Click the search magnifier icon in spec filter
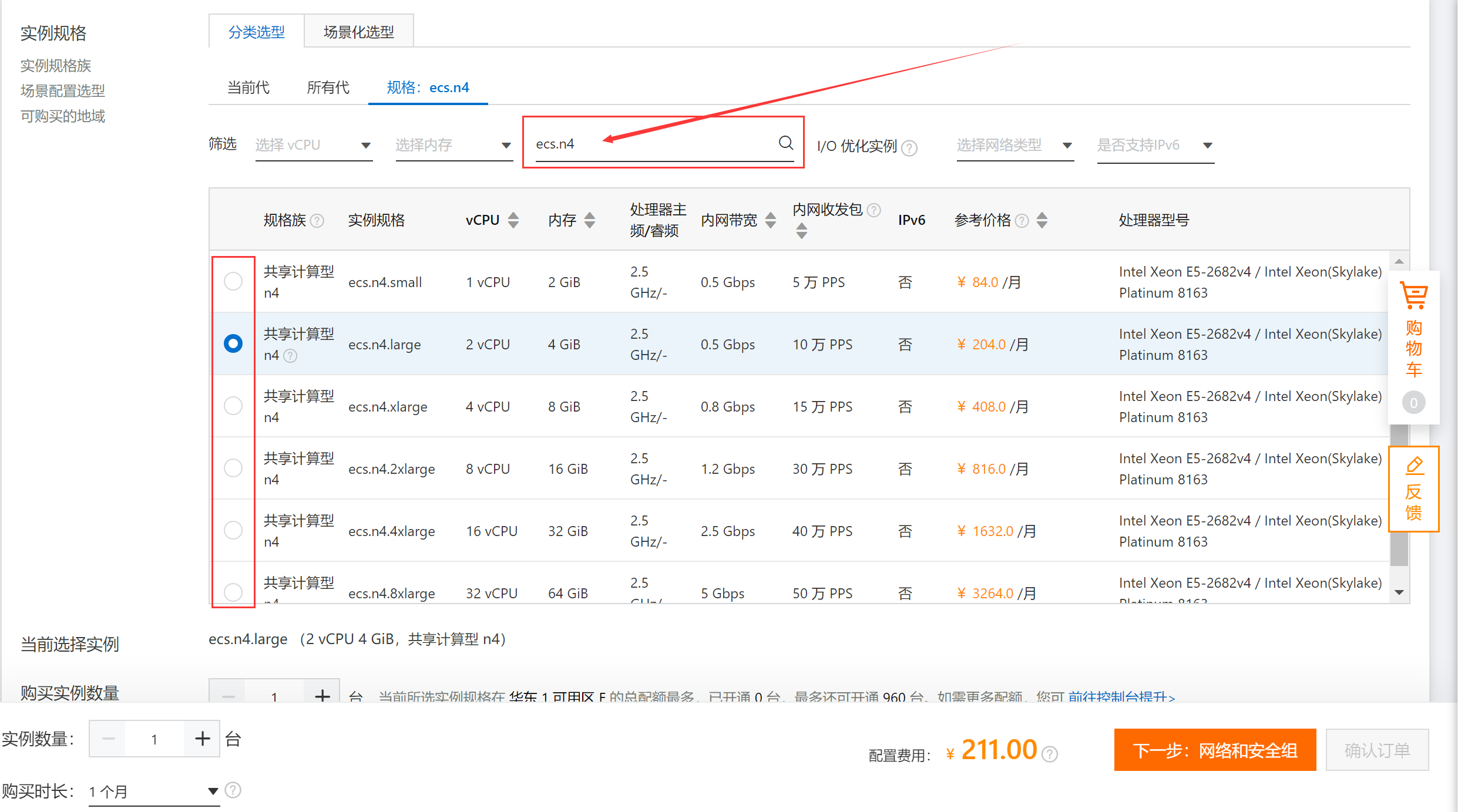The image size is (1458, 812). (785, 143)
